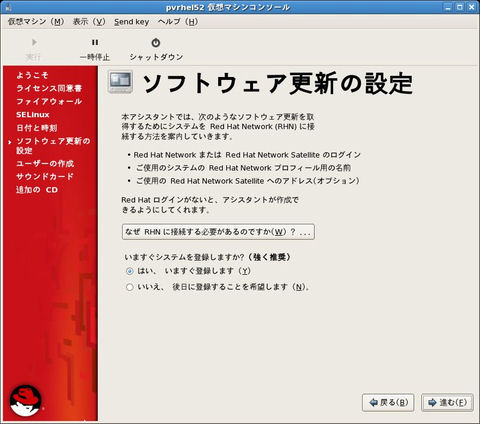Open the 仮想マシン(M) menu
480x424 pixels.
click(x=36, y=22)
